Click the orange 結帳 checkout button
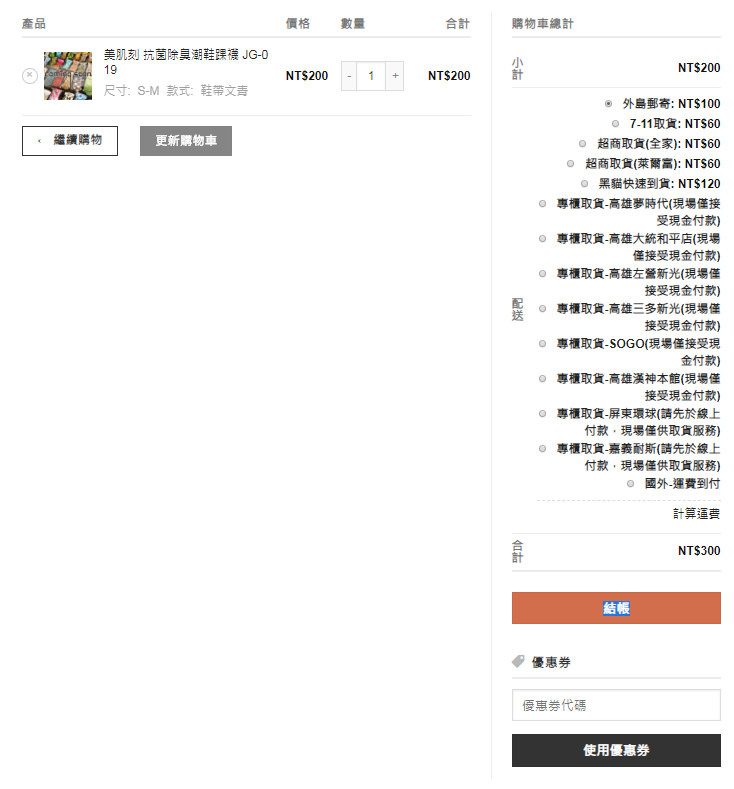 coord(616,608)
